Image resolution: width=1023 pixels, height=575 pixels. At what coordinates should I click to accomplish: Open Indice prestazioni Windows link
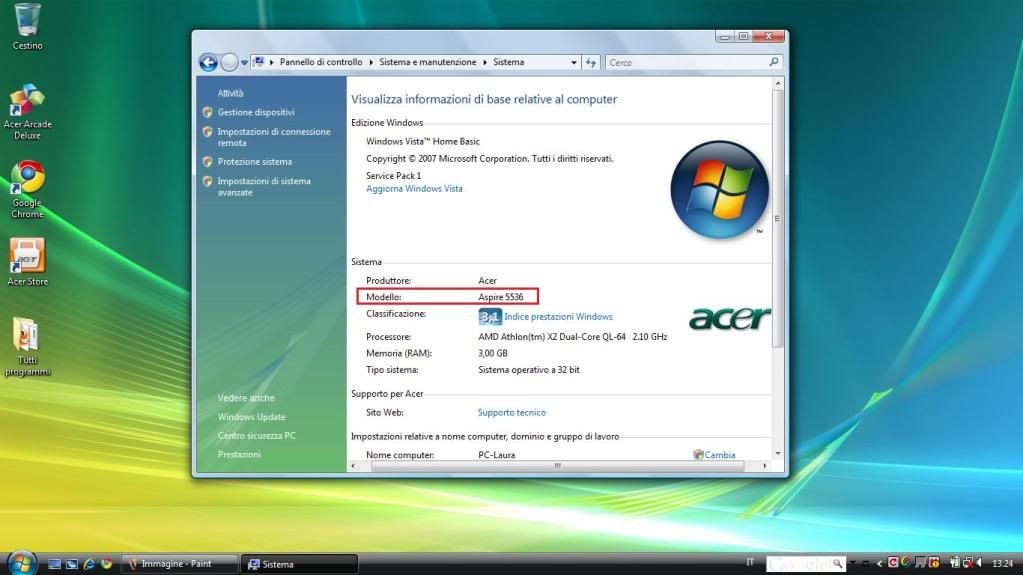coord(558,317)
